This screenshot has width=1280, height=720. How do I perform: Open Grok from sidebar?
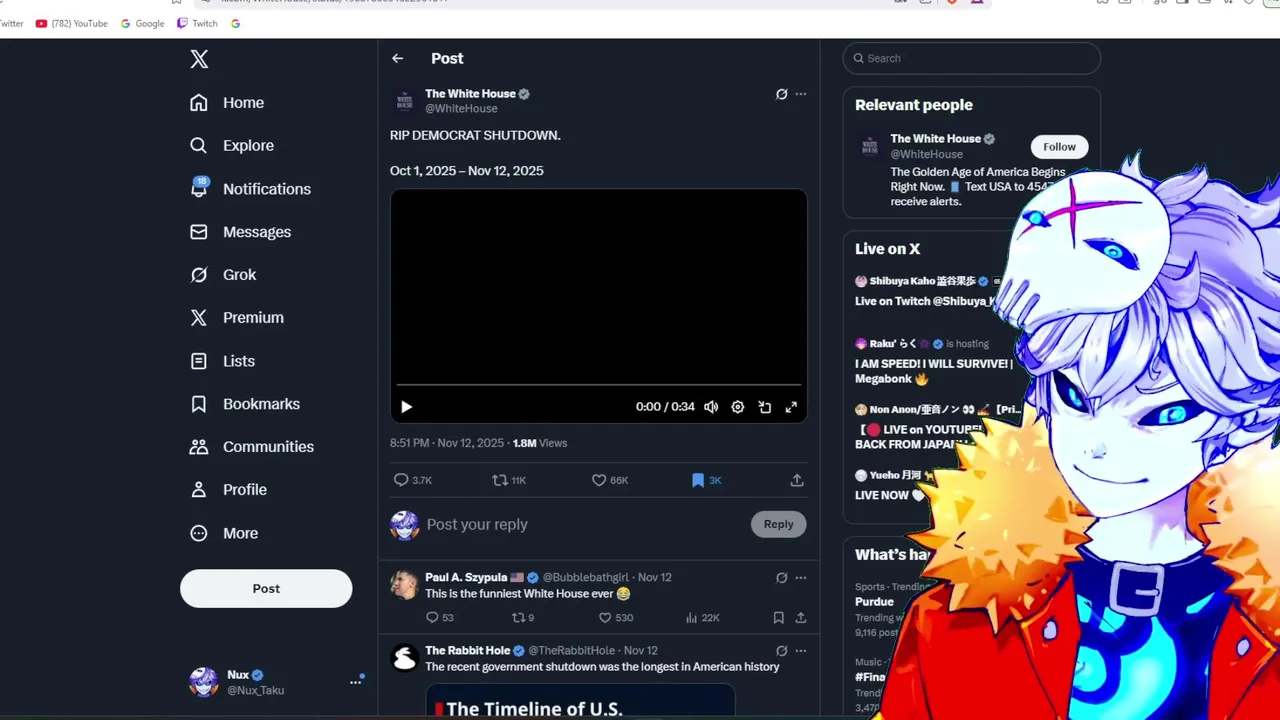(x=224, y=275)
